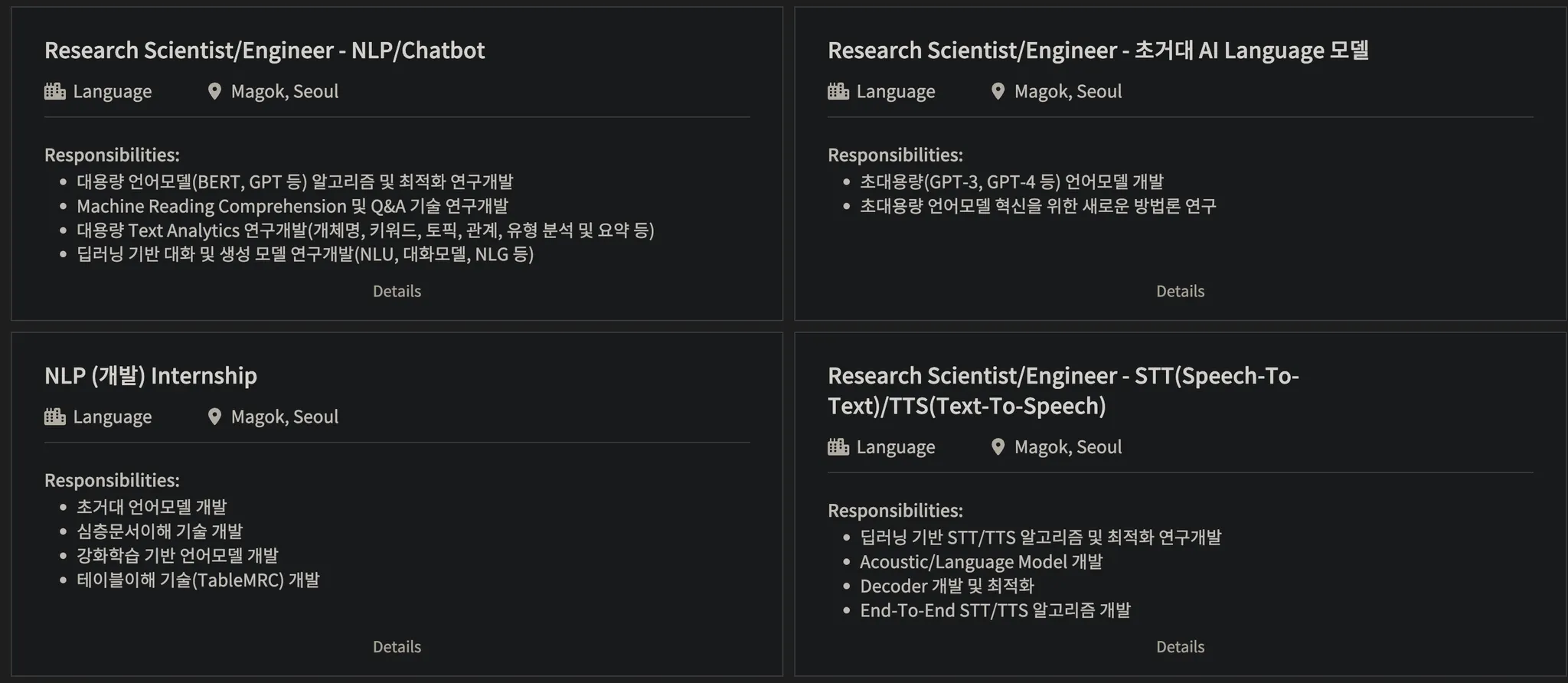Click location pin in STT/TTS card
This screenshot has width=1568, height=683.
click(x=998, y=446)
